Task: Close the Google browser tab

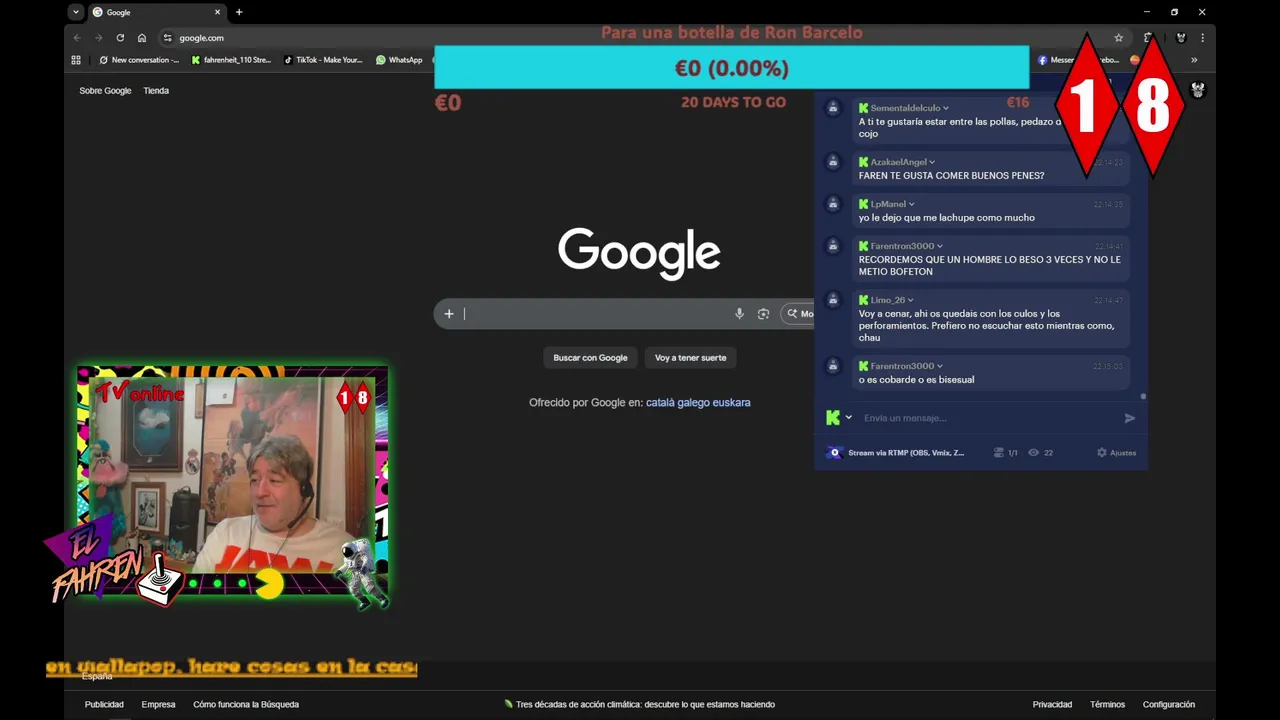Action: coord(218,12)
